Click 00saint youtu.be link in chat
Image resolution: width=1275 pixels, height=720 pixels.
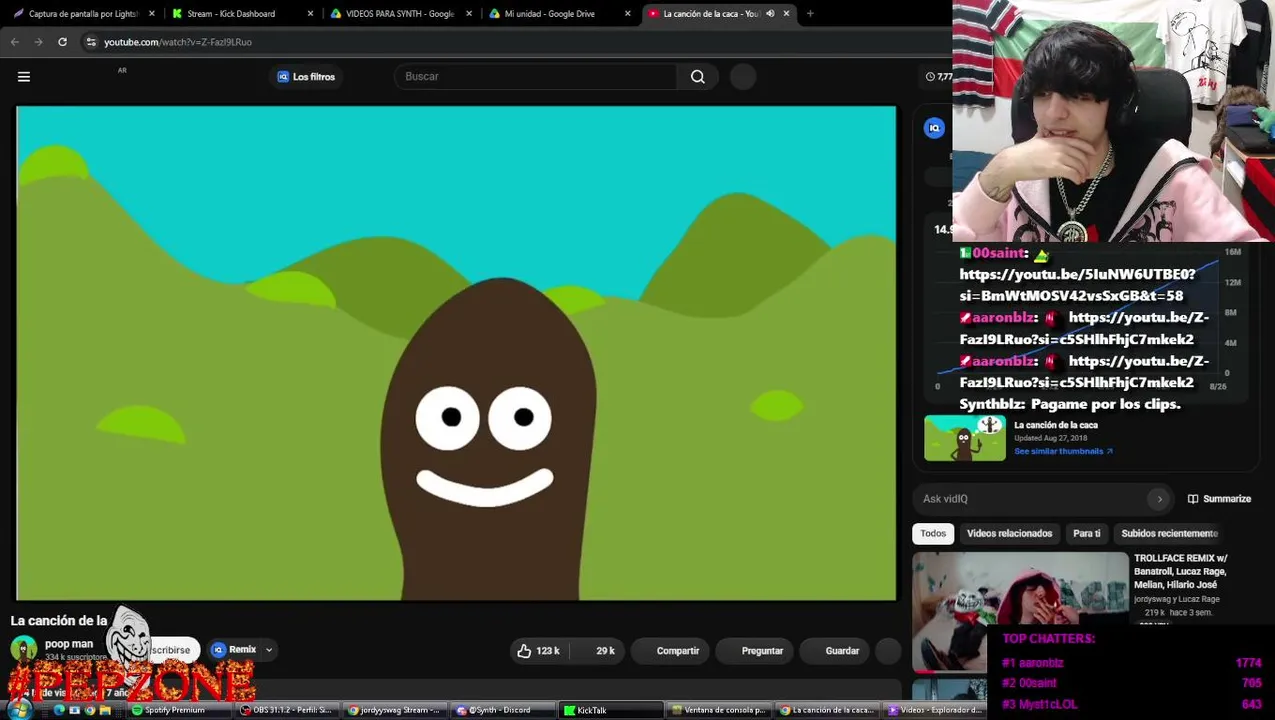coord(1077,285)
